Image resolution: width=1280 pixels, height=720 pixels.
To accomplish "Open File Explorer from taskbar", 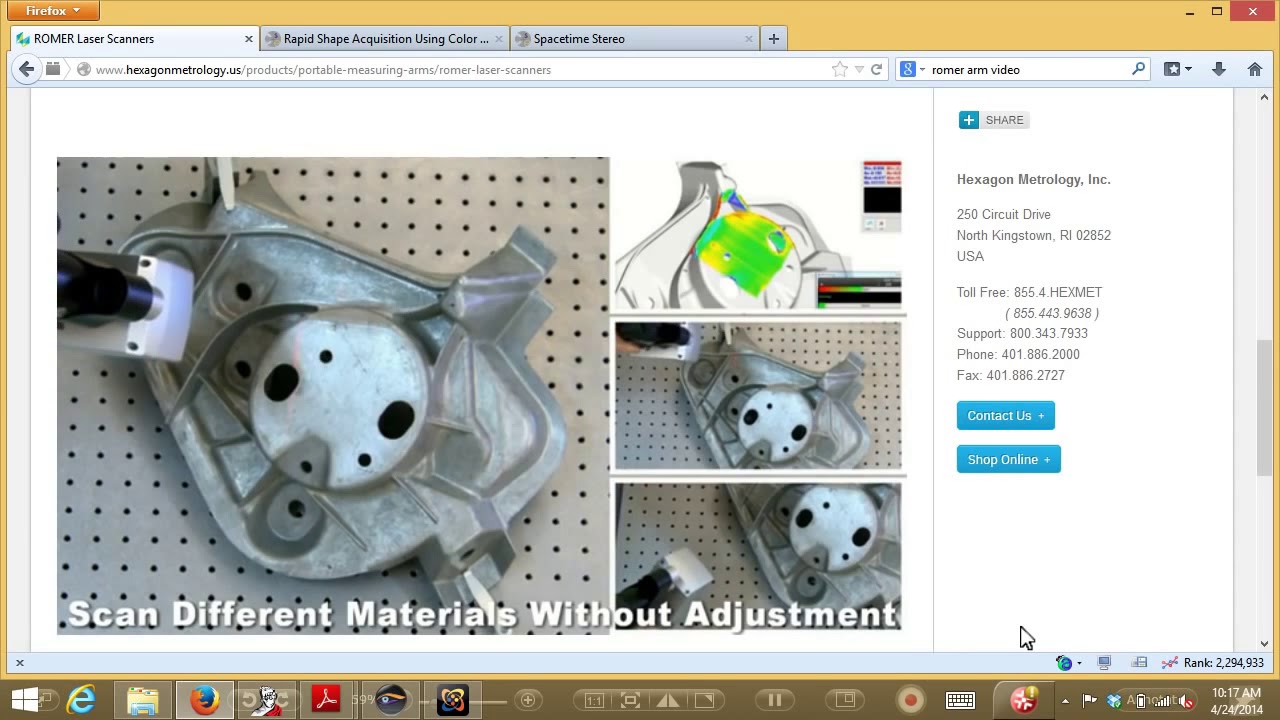I will (x=143, y=700).
